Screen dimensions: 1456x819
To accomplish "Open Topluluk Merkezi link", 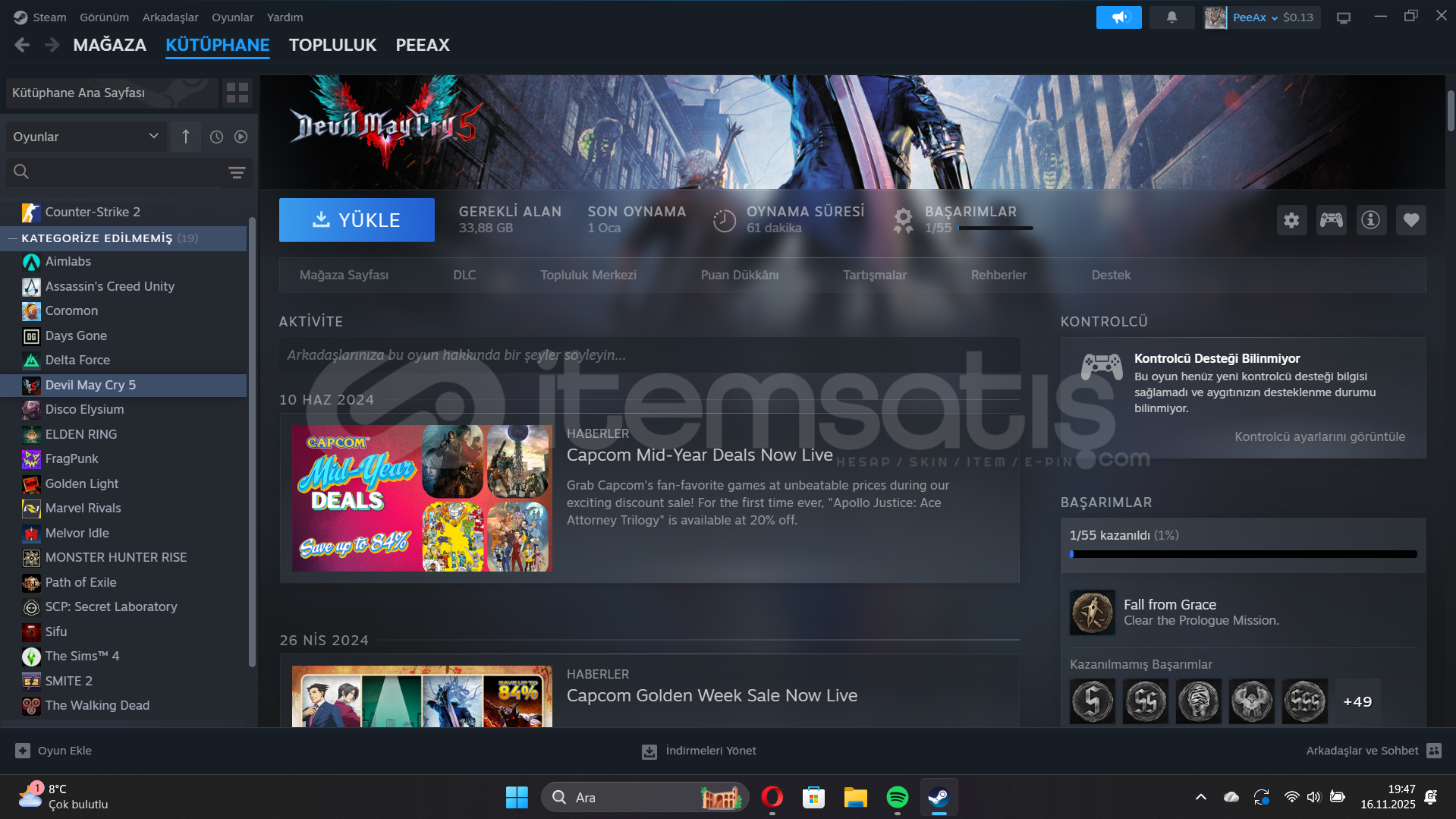I will tap(588, 275).
